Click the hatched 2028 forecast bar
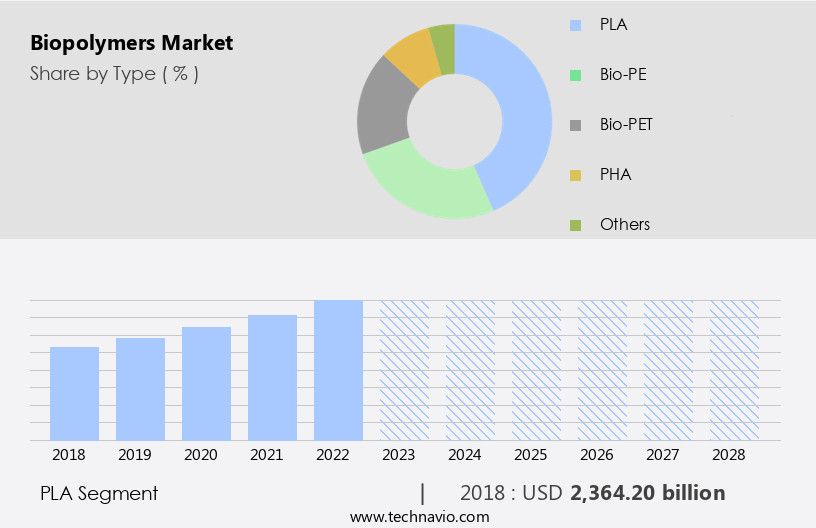 tap(735, 370)
